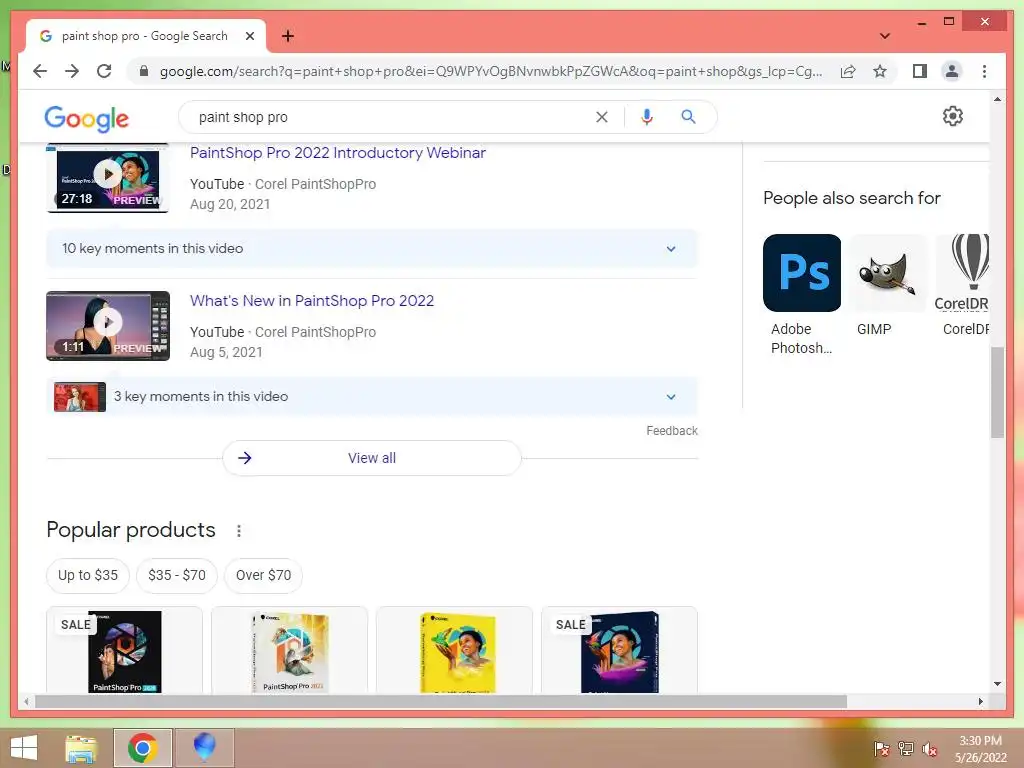
Task: Open the white PaintShop Pro box product
Action: (289, 650)
